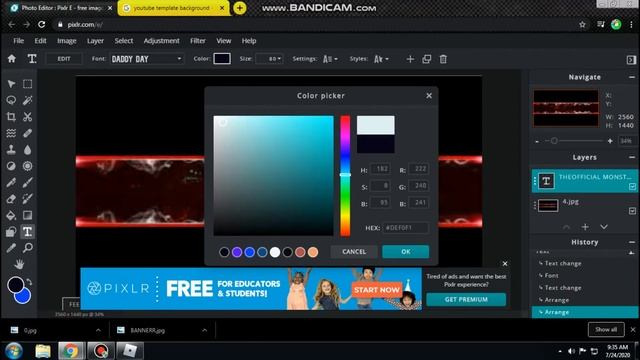Viewport: 640px width, 360px height.
Task: Click the HEX input field
Action: pos(406,228)
